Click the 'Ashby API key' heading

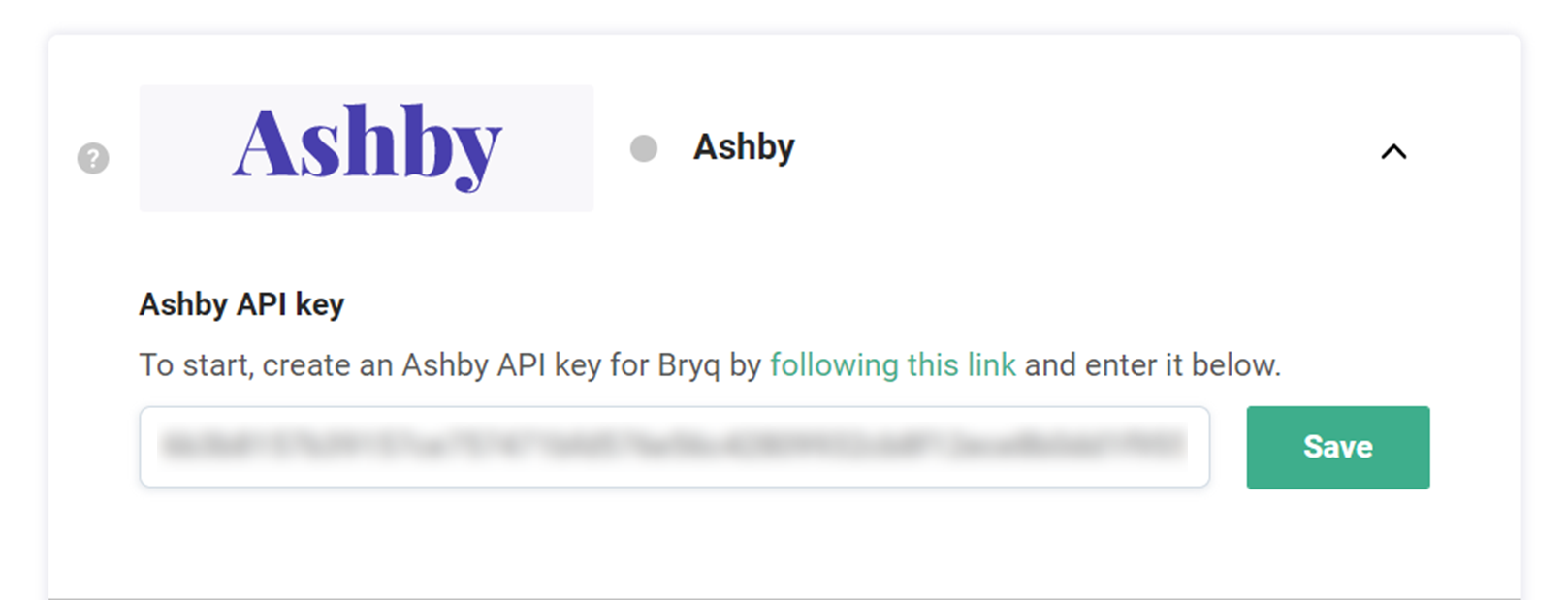pos(241,304)
